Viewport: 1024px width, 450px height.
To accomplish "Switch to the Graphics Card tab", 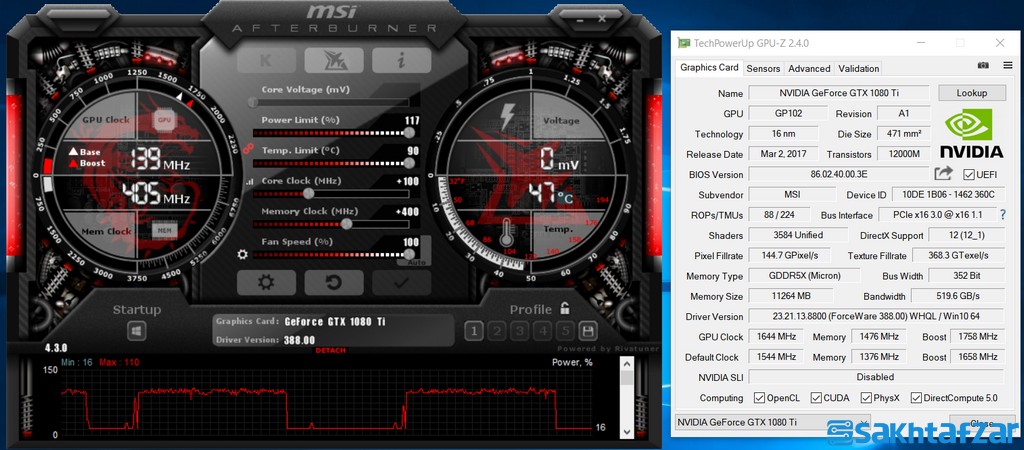I will coord(709,68).
